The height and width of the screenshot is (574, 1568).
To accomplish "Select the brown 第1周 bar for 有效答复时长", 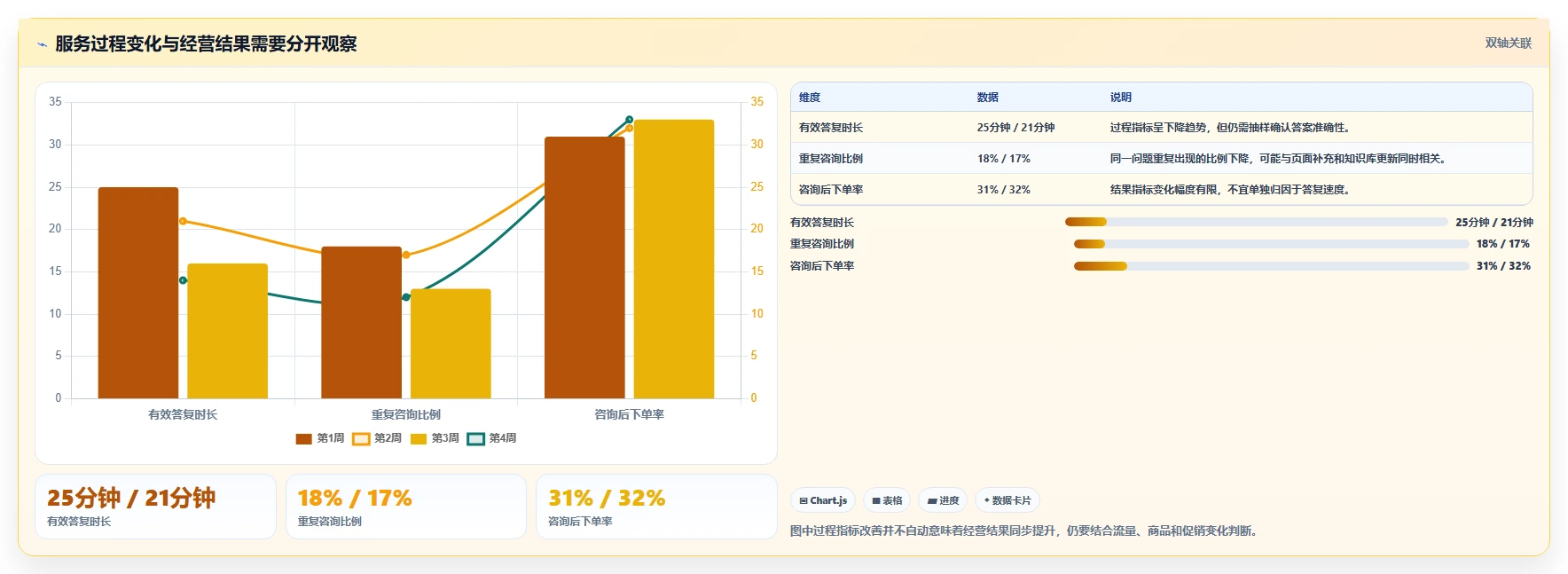I will coord(138,293).
